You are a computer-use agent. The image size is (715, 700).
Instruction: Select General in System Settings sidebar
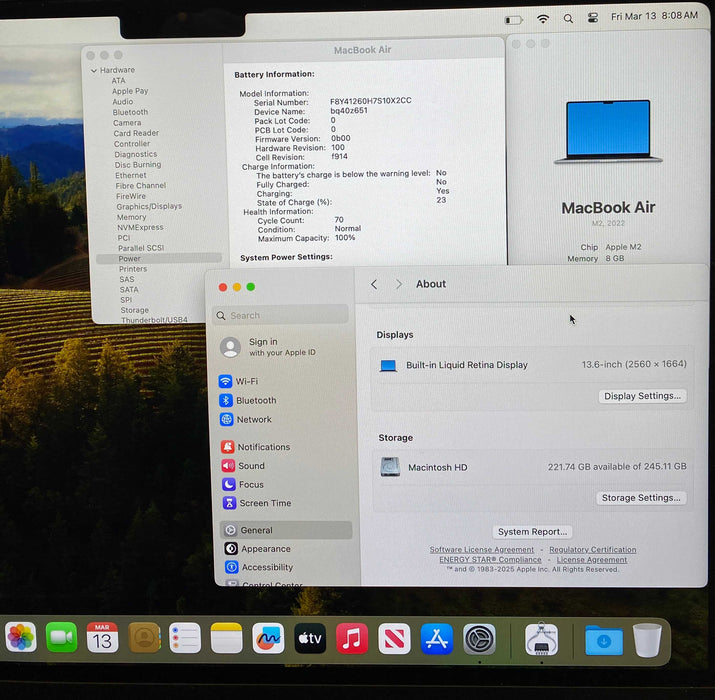coord(286,530)
